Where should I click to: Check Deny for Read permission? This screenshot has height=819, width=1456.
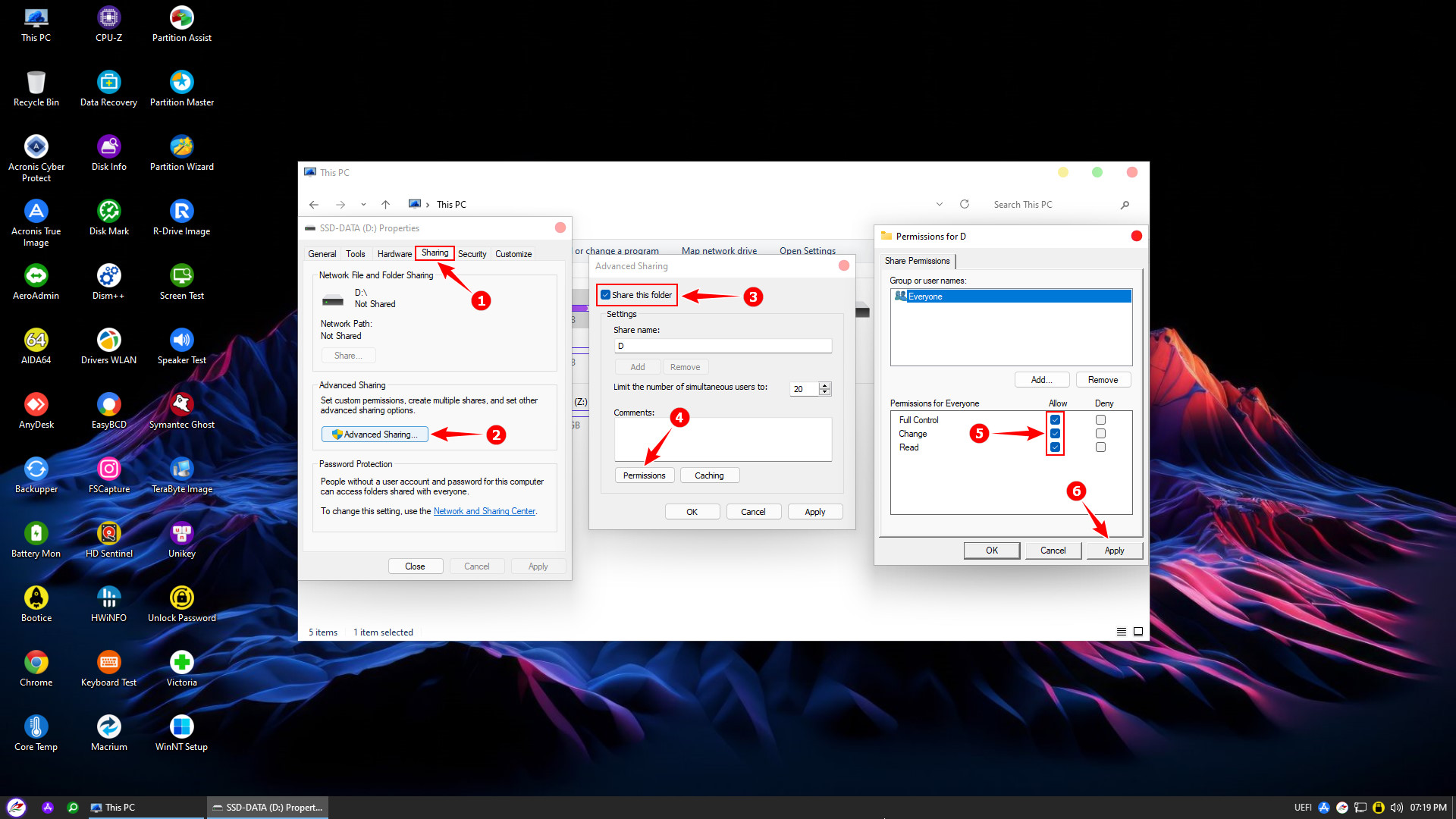click(1100, 447)
